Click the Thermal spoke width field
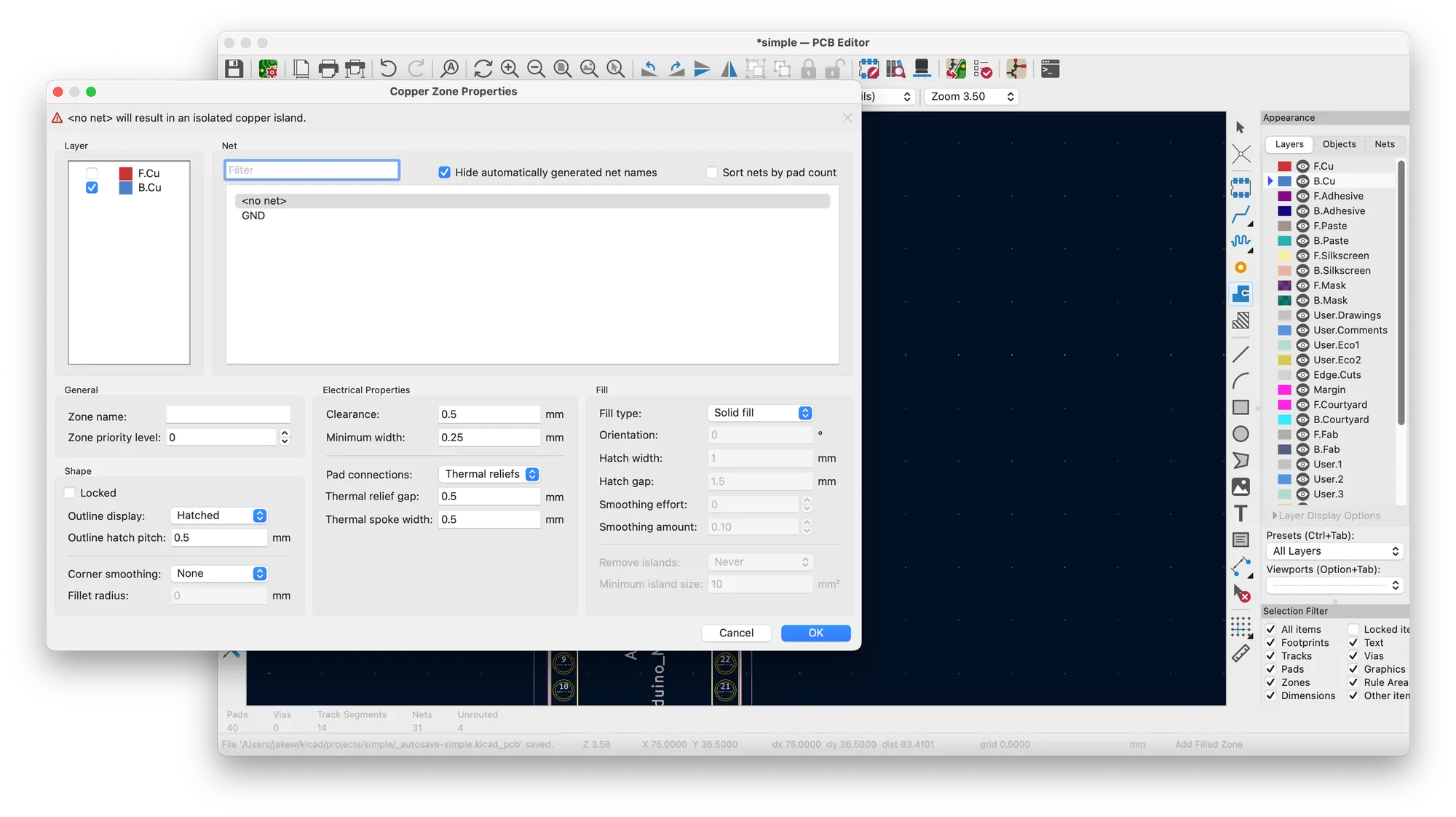Screen dimensions: 1456x817 pyautogui.click(x=489, y=519)
